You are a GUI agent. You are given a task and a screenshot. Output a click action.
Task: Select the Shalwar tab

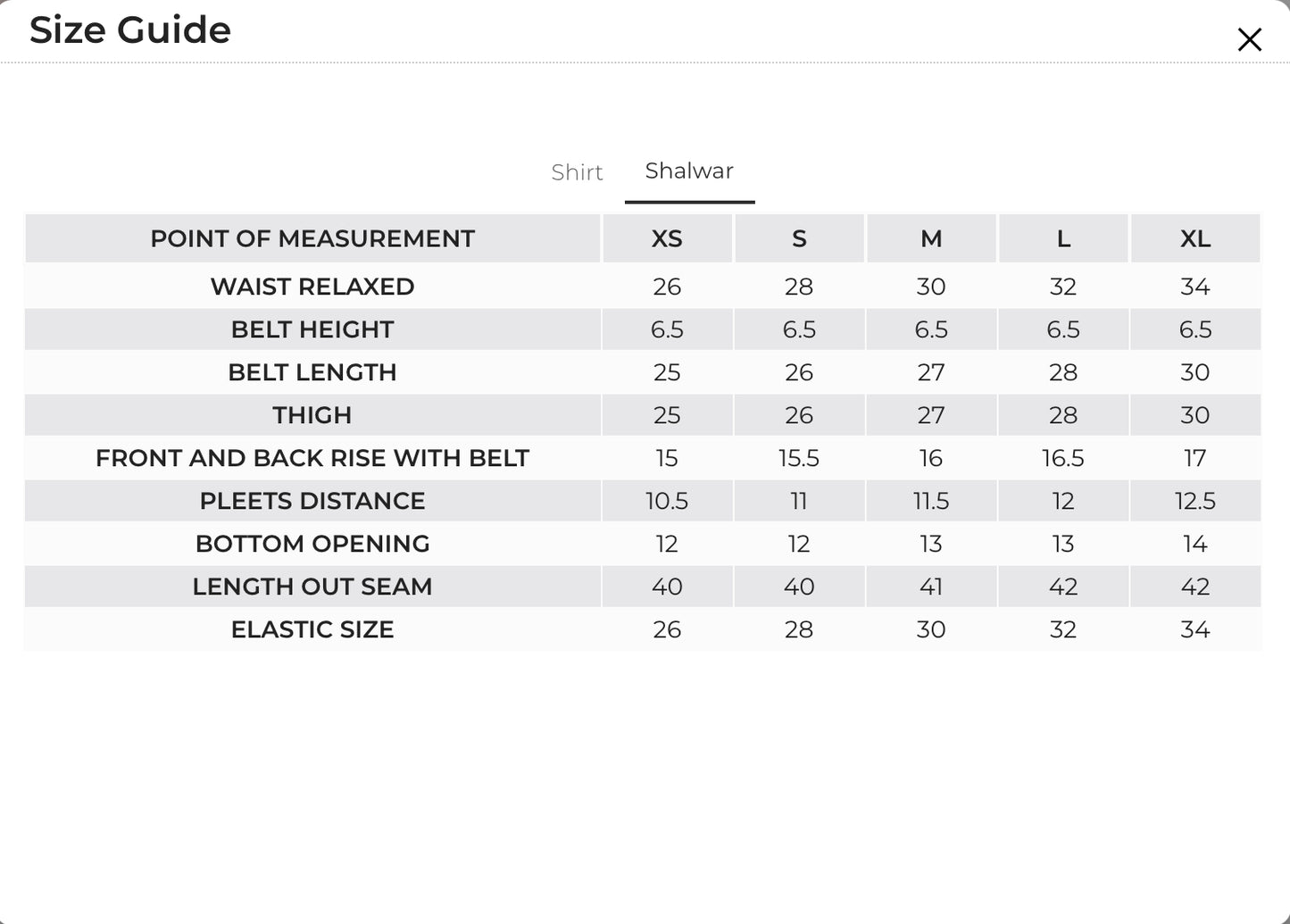(689, 171)
